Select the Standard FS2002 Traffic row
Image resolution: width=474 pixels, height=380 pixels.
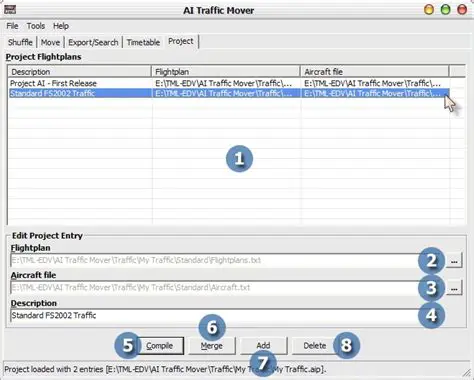[x=229, y=93]
